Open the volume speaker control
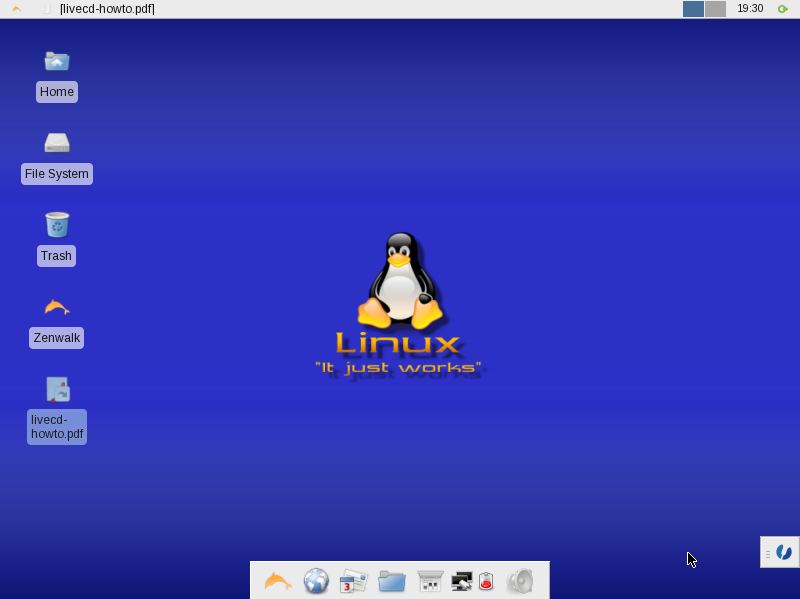The image size is (800, 599). tap(520, 581)
